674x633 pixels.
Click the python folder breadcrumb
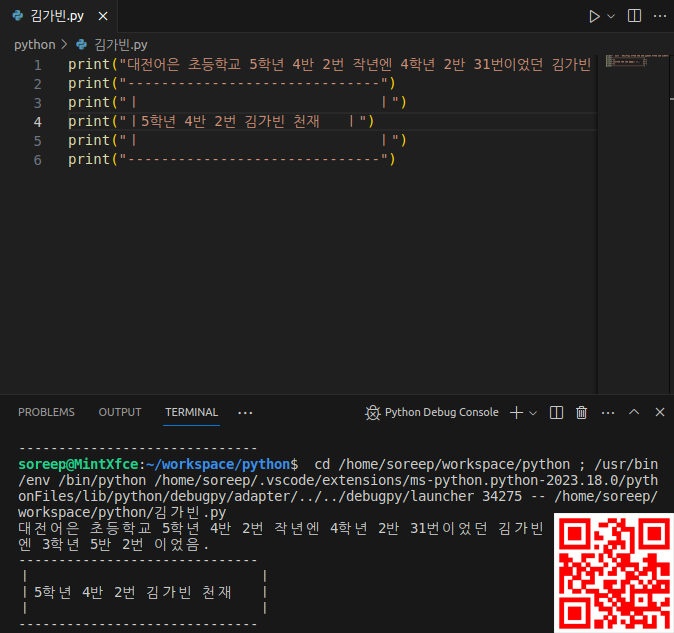(x=34, y=45)
